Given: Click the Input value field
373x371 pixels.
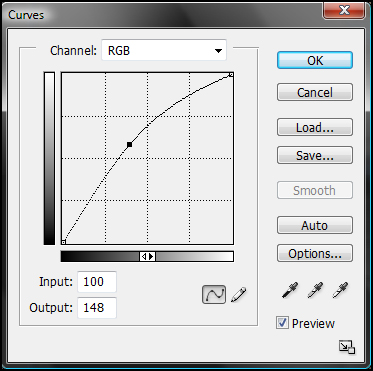Looking at the screenshot, I should [97, 282].
